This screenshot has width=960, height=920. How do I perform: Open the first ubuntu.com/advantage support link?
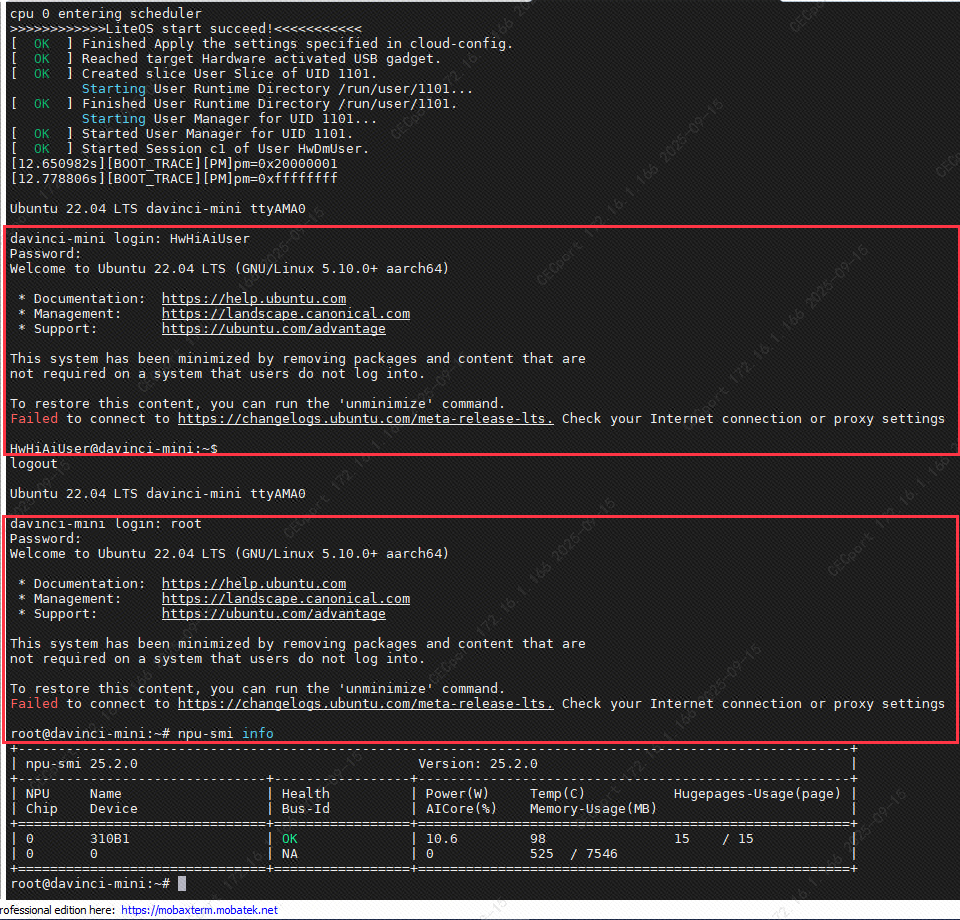point(274,329)
